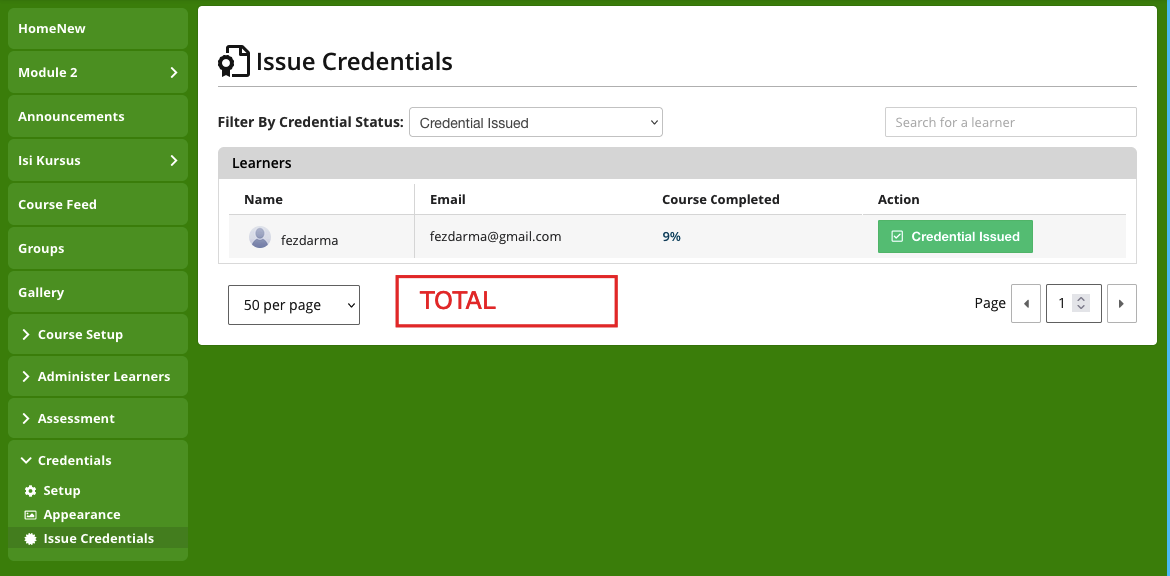The width and height of the screenshot is (1170, 576).
Task: Open Groups in the sidebar
Action: pyautogui.click(x=98, y=248)
